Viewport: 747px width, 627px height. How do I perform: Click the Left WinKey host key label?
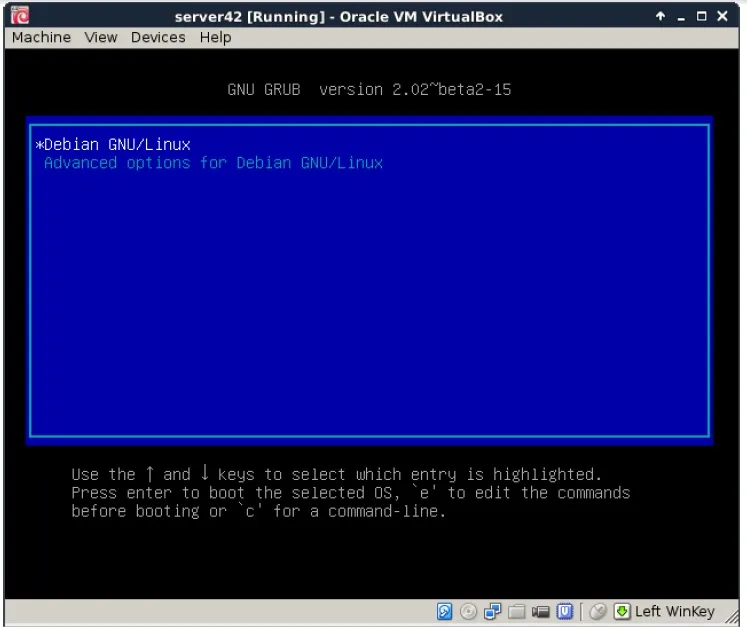tap(675, 611)
